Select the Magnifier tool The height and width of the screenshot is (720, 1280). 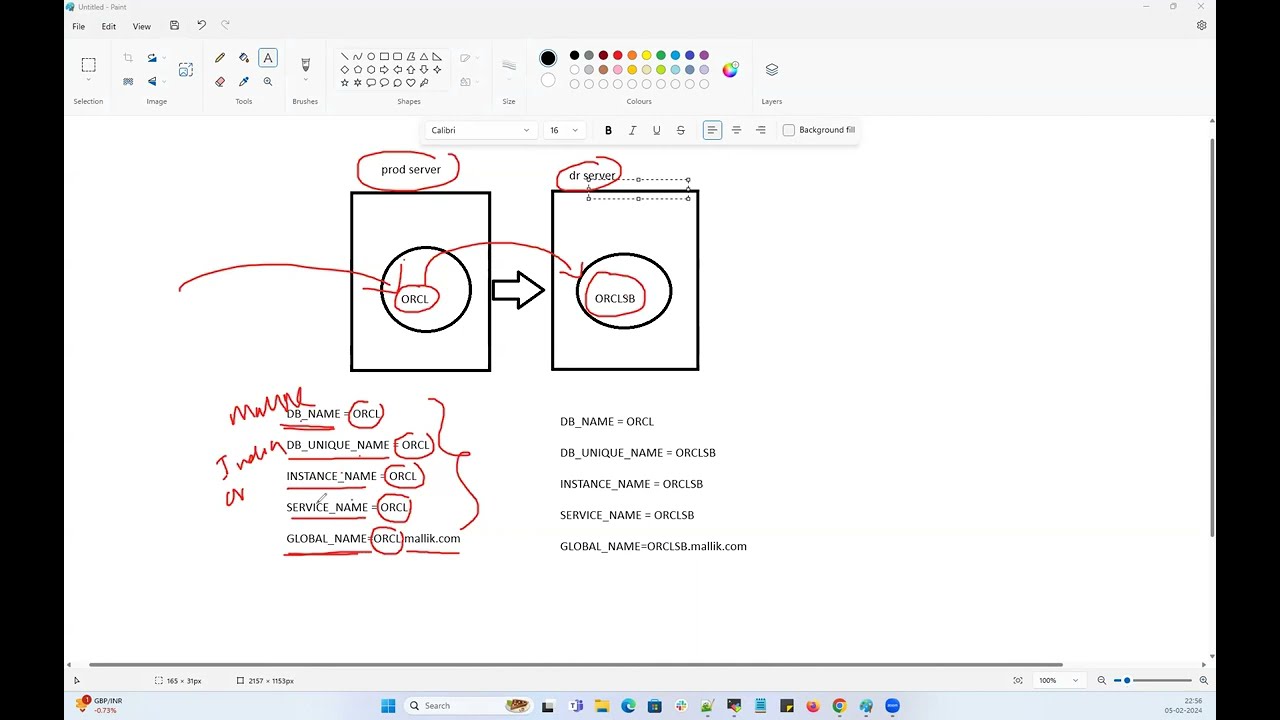click(x=268, y=82)
